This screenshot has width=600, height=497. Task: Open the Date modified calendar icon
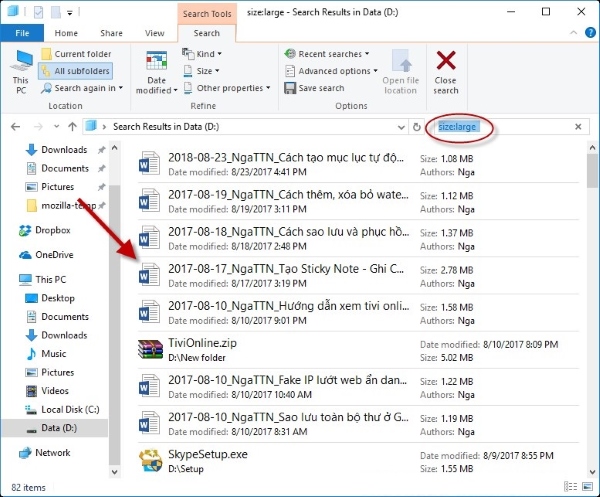[x=157, y=62]
